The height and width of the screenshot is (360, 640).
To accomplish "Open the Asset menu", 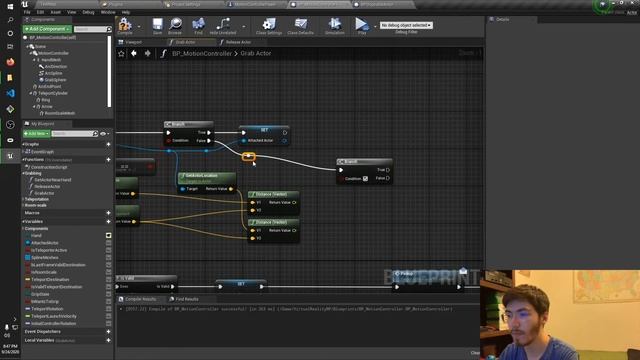I will click(56, 12).
